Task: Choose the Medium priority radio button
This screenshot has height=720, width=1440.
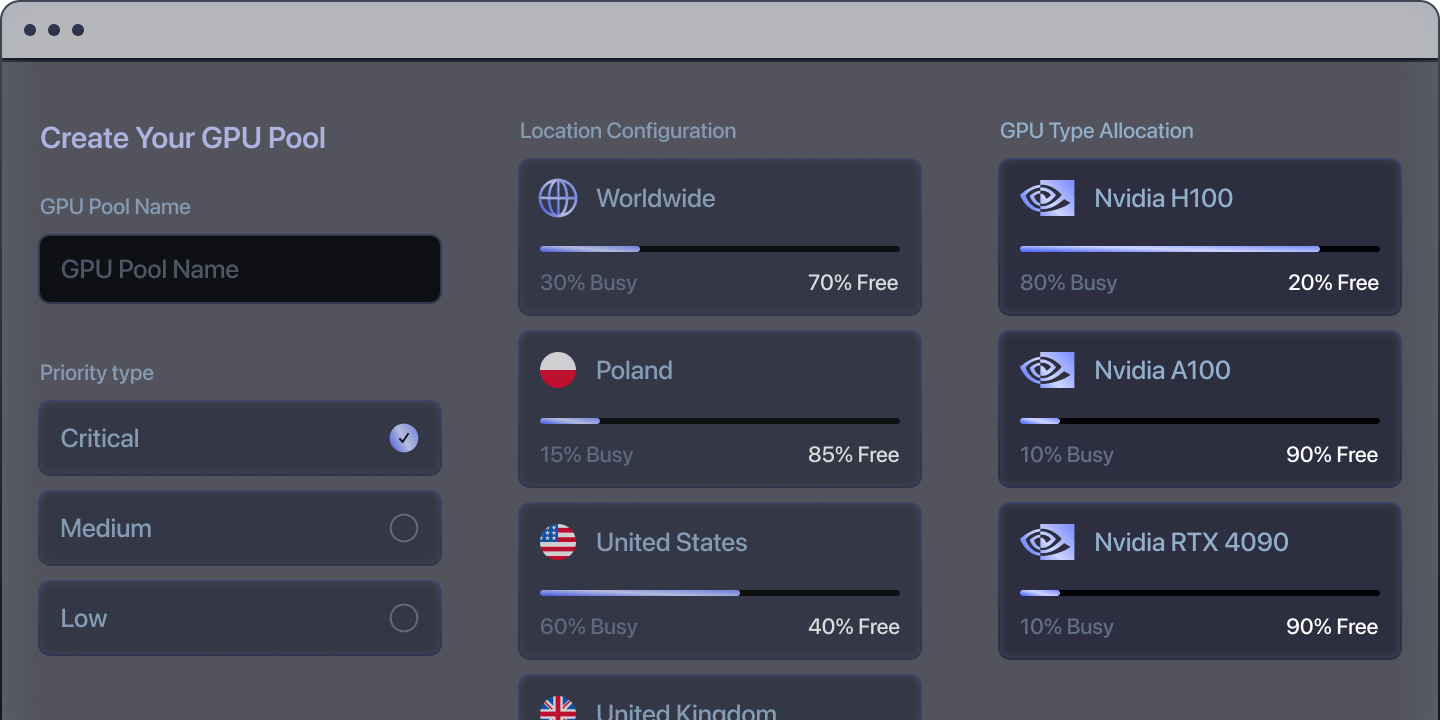Action: pos(404,528)
